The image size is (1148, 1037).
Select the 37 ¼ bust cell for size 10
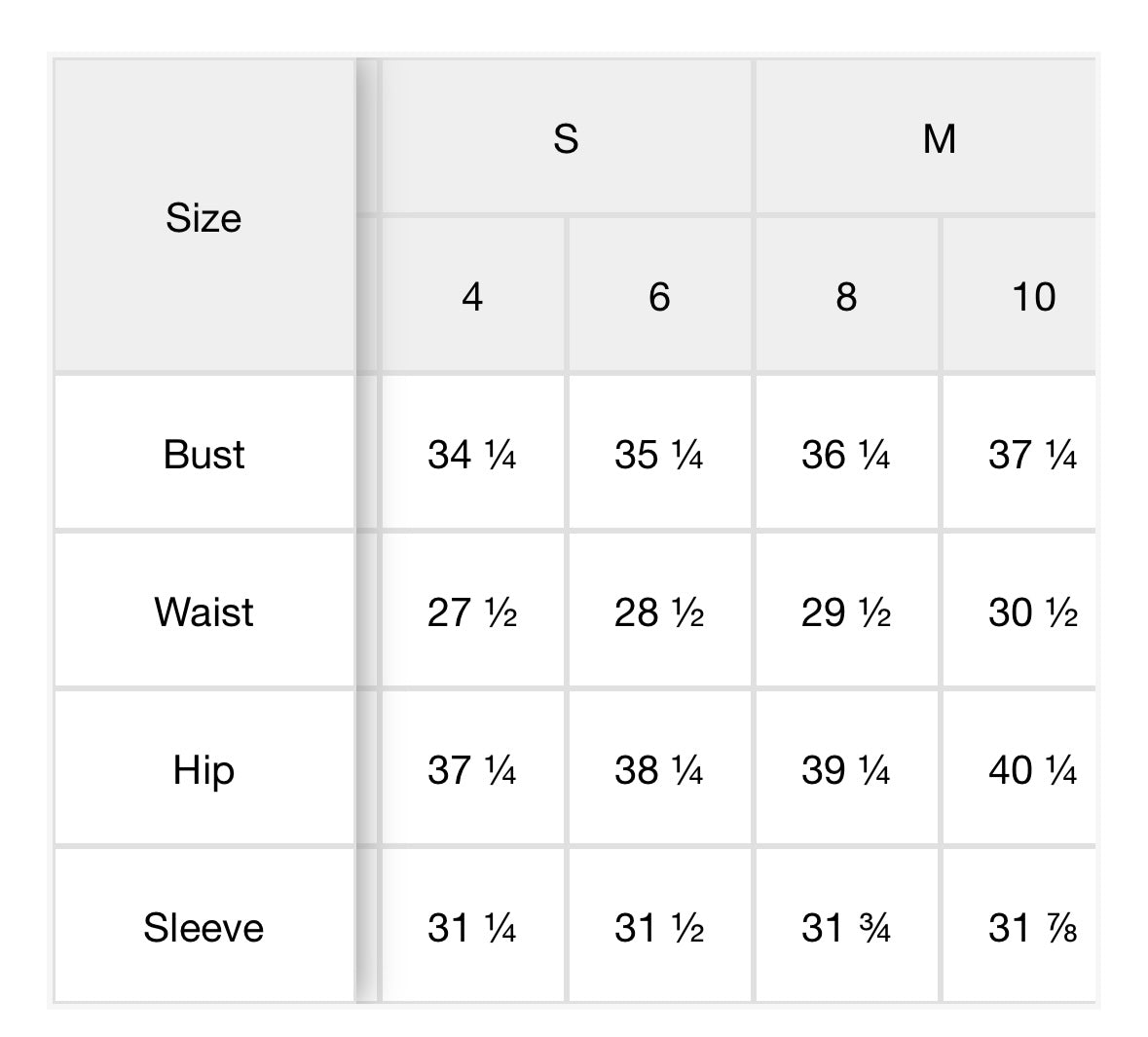(x=1032, y=455)
